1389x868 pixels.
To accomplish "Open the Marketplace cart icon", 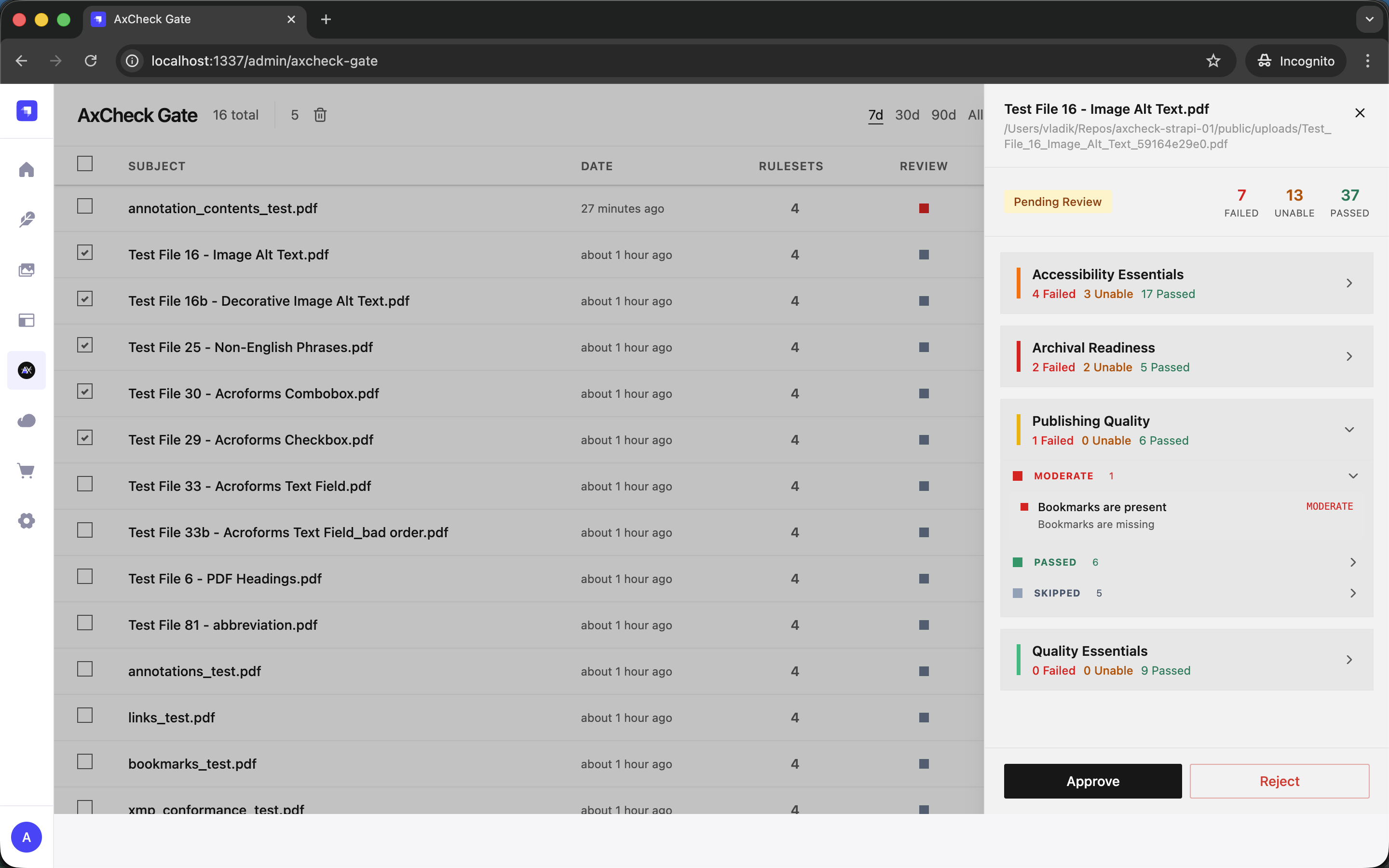I will [27, 470].
